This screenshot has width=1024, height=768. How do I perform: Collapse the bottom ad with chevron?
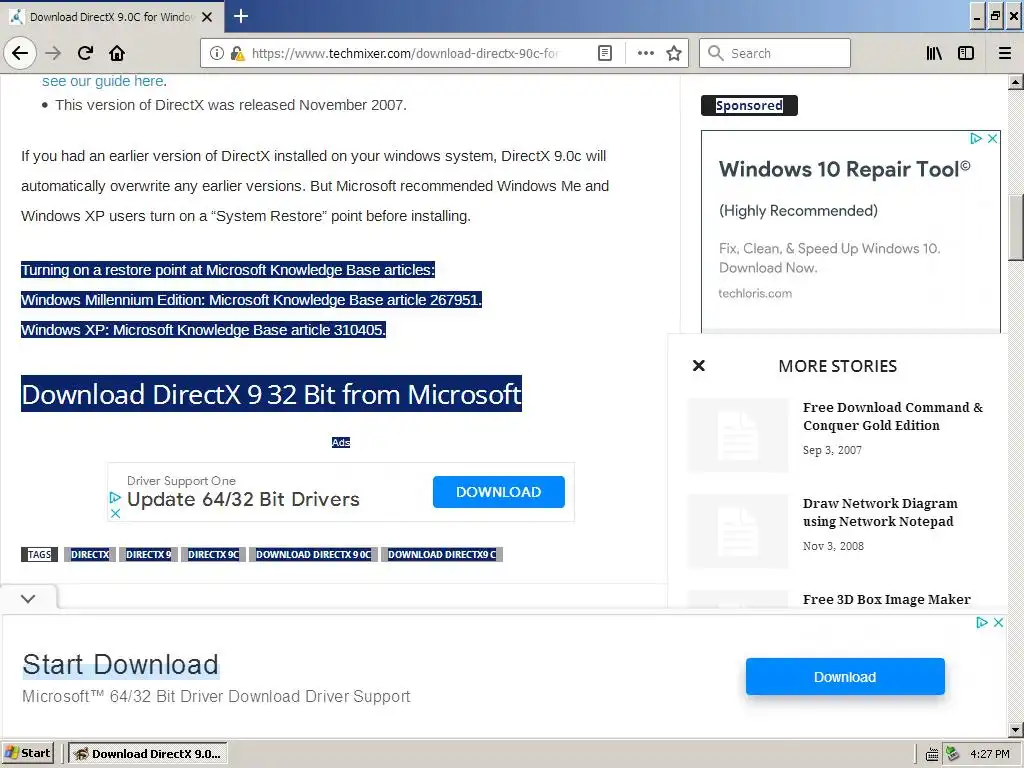tap(28, 598)
